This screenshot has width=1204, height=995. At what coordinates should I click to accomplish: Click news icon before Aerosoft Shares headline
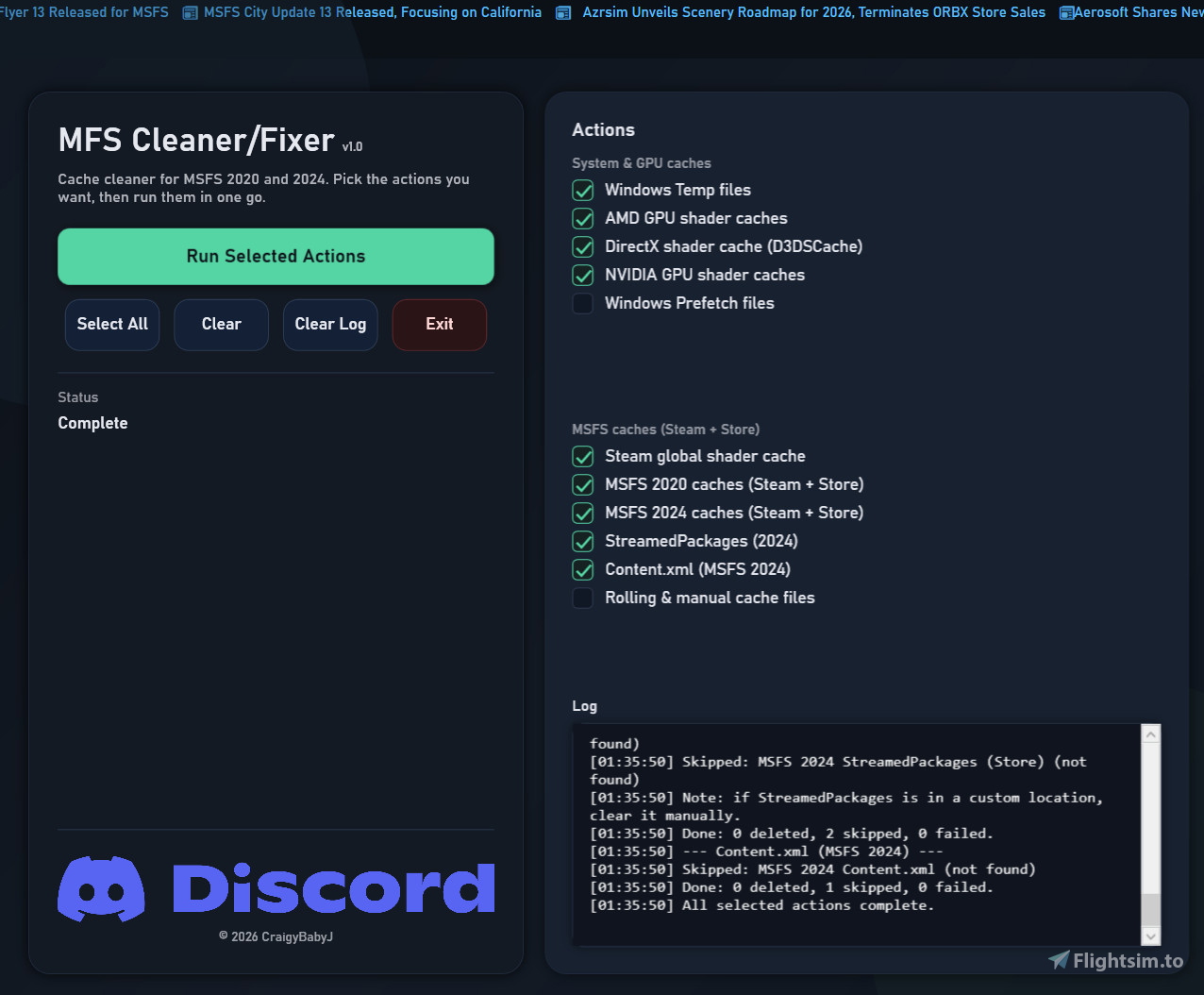pos(1066,13)
